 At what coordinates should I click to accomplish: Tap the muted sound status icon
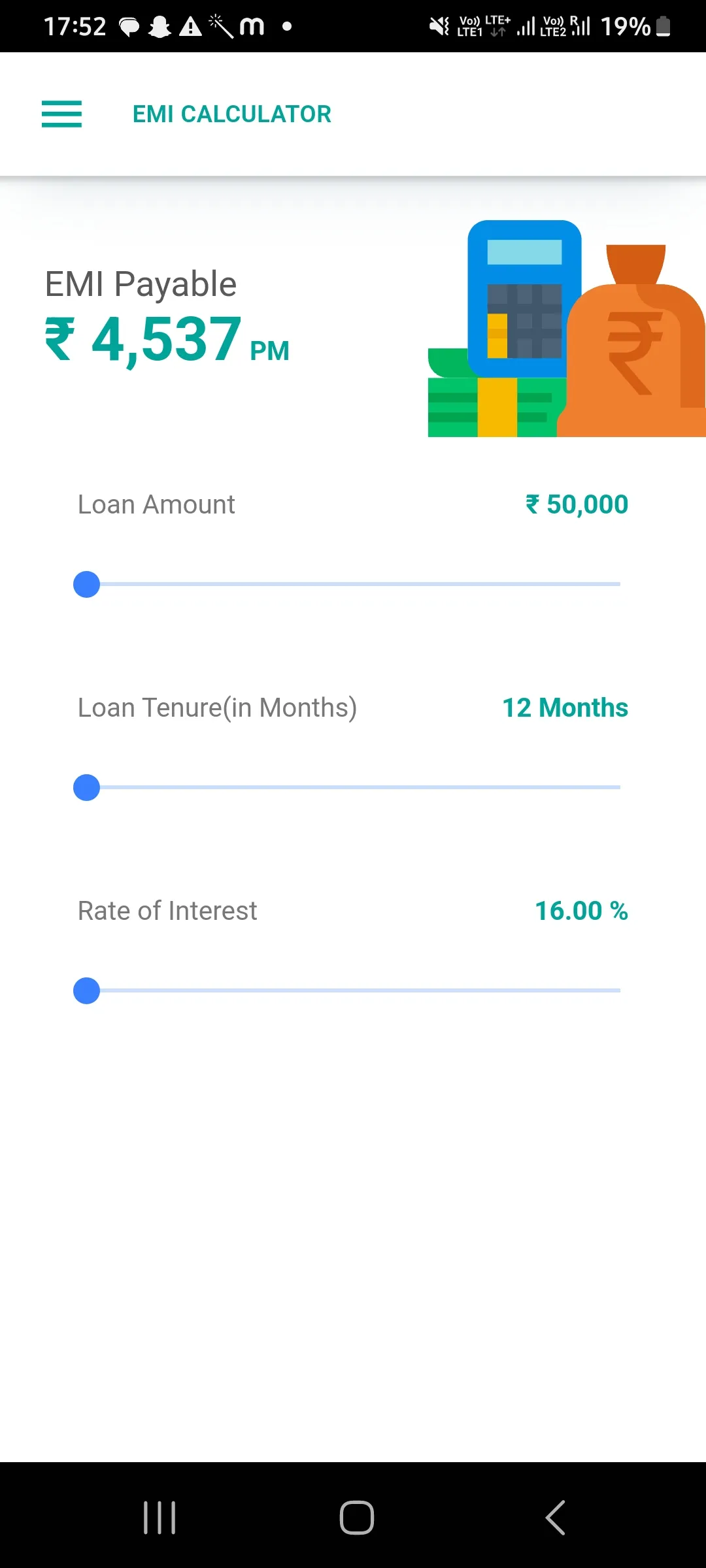pyautogui.click(x=439, y=26)
